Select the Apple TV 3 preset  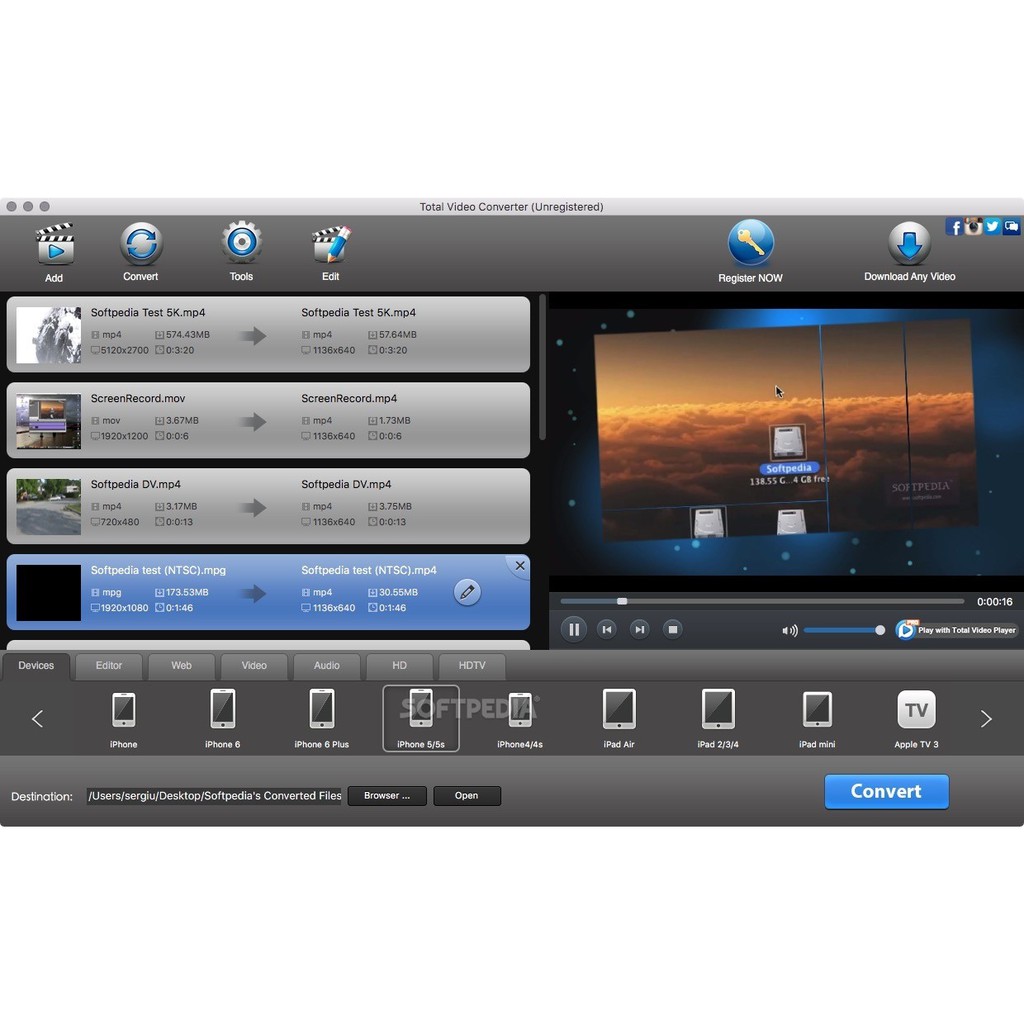(916, 718)
